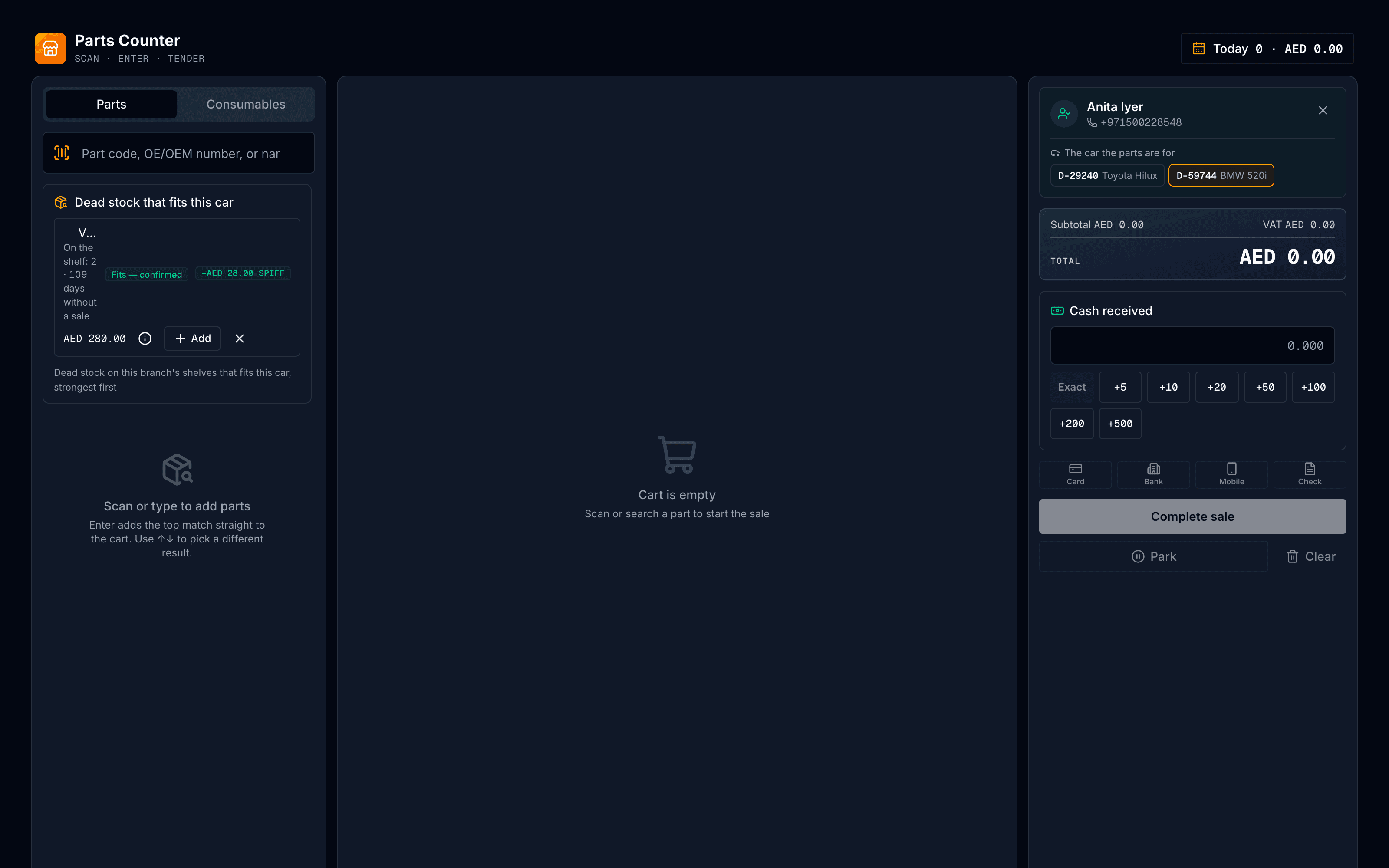
Task: Click the Parts Counter store logo icon
Action: click(x=50, y=48)
